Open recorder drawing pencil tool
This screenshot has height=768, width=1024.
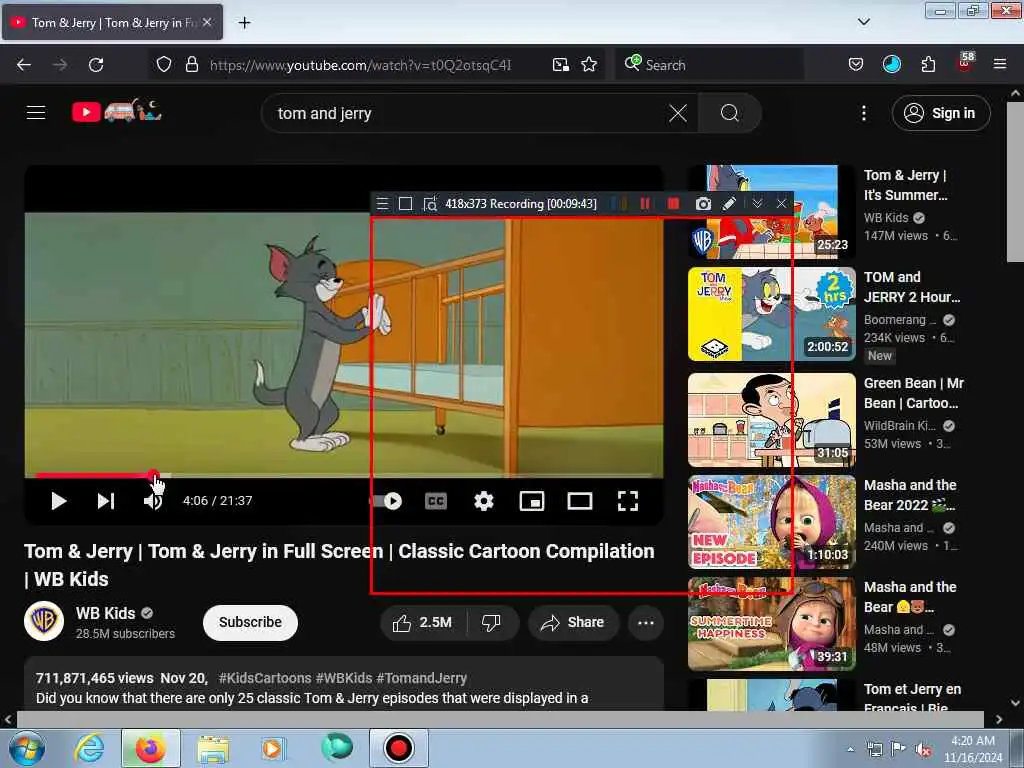pos(729,204)
